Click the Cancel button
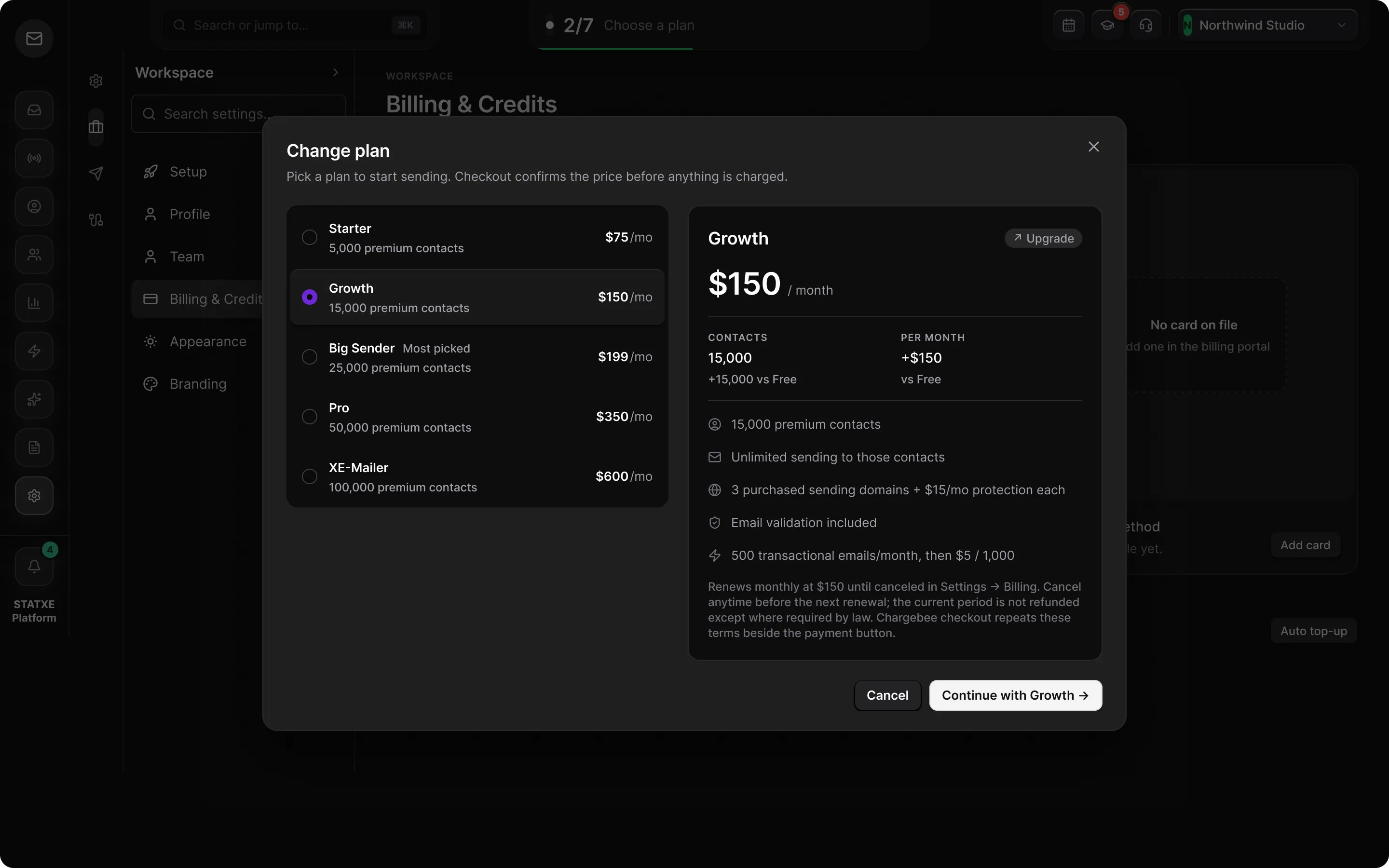 click(887, 695)
